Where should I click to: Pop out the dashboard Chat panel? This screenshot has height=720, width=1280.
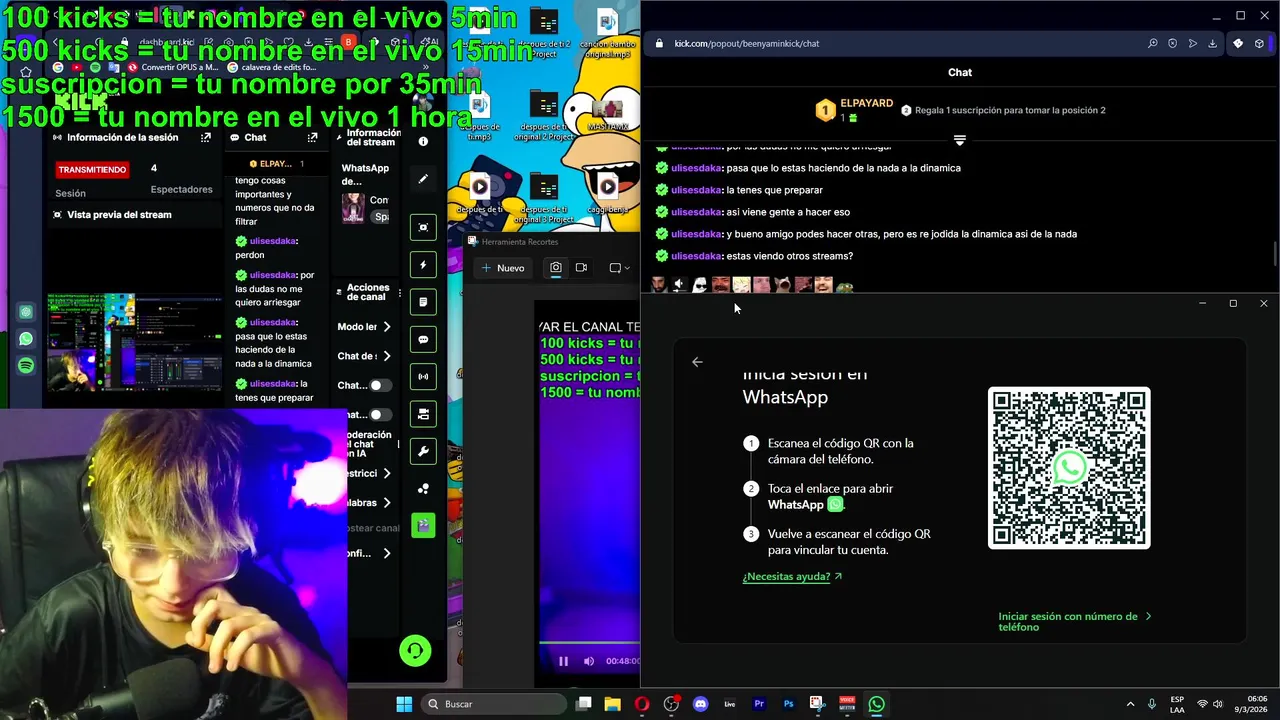coord(312,138)
